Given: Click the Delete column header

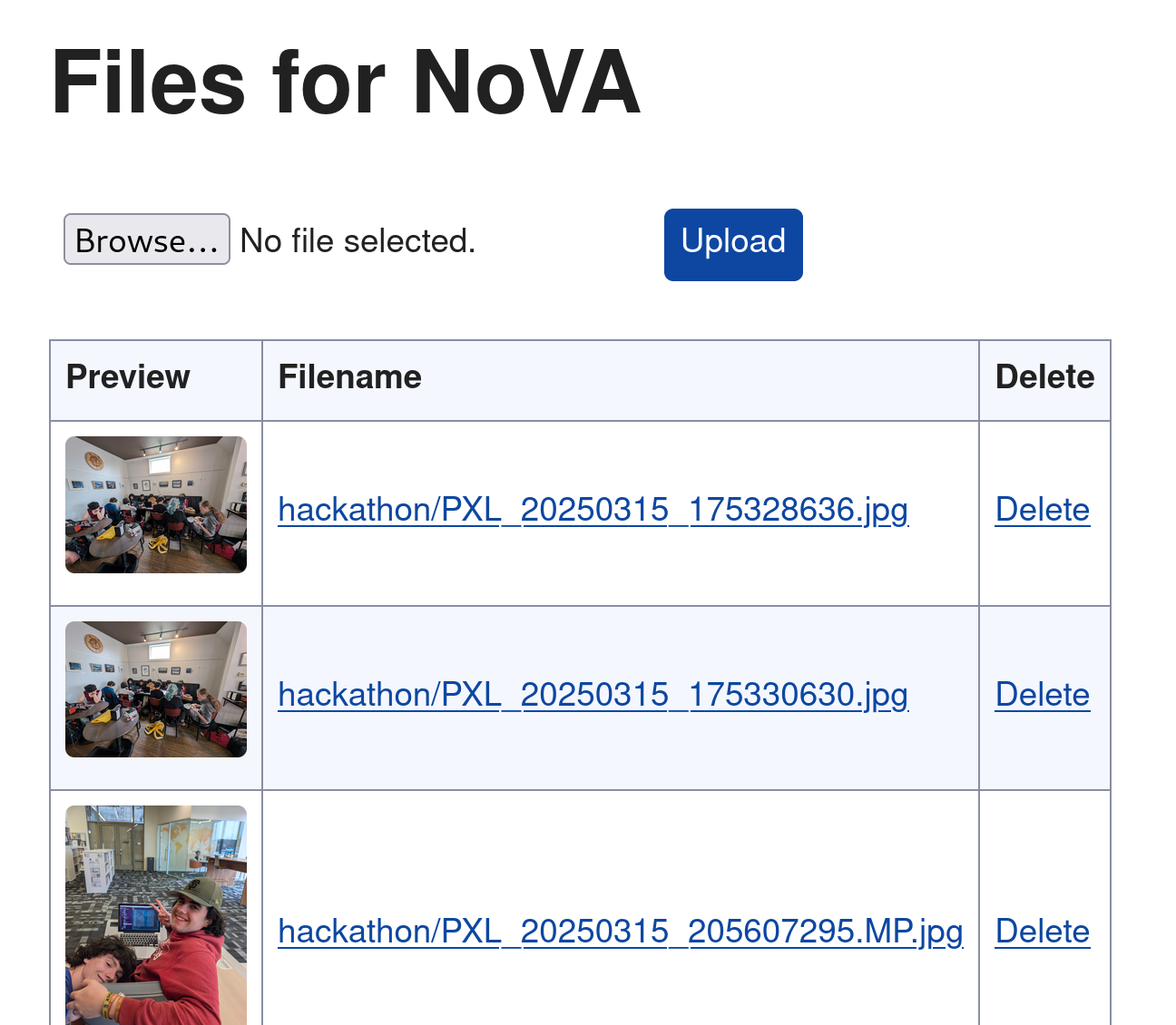Looking at the screenshot, I should tap(1044, 377).
